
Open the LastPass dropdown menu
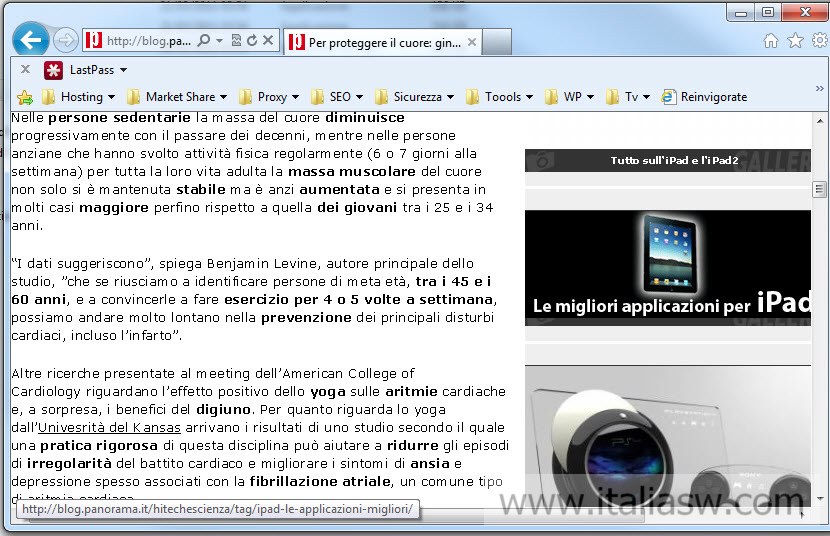[123, 70]
